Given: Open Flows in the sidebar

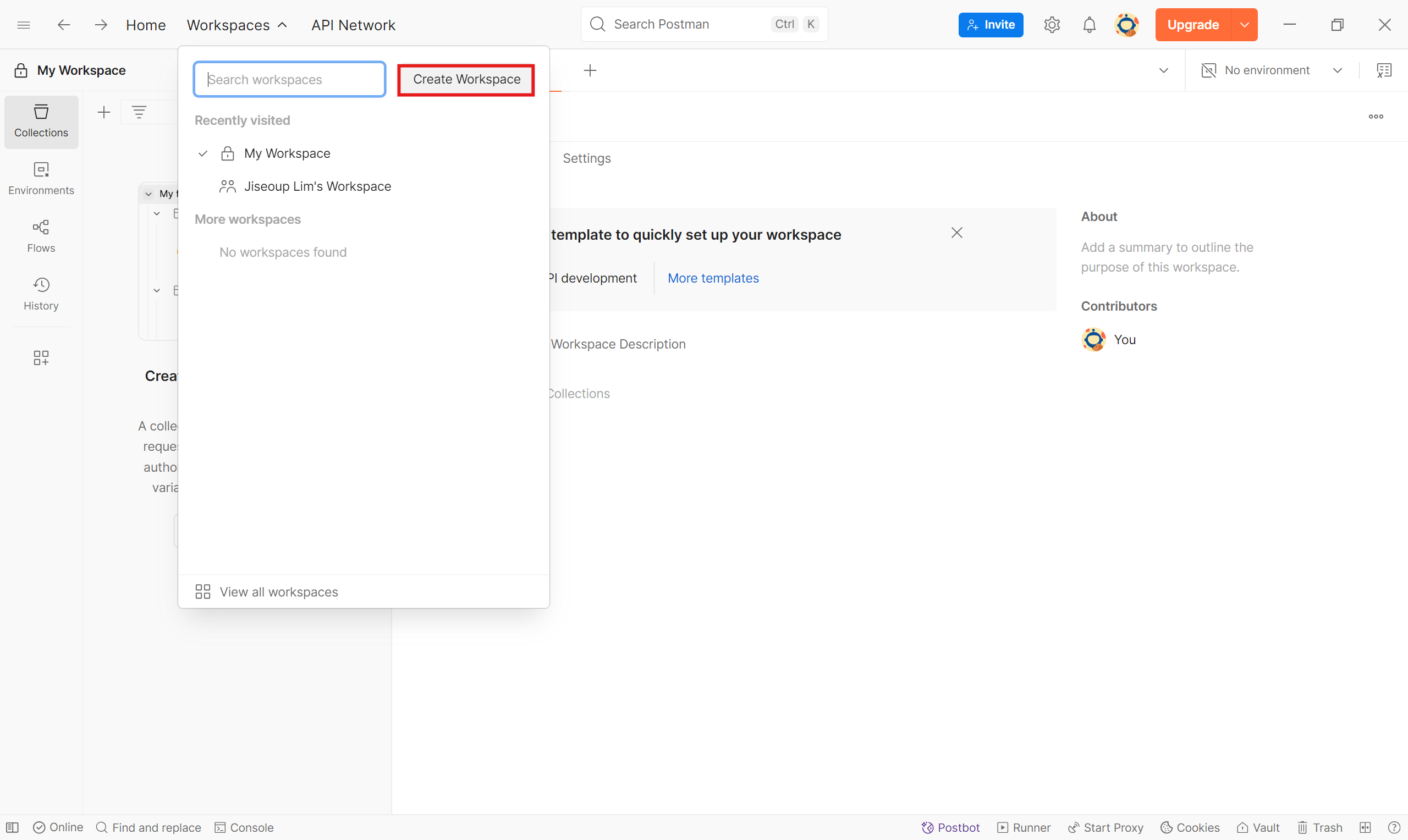Looking at the screenshot, I should click(41, 236).
